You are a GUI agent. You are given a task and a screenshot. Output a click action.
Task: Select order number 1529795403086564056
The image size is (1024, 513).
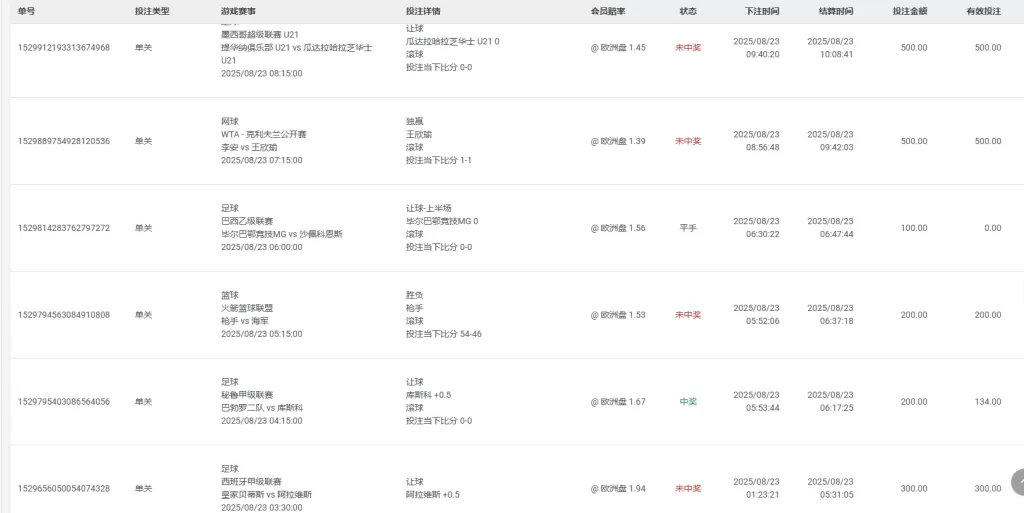click(x=64, y=402)
